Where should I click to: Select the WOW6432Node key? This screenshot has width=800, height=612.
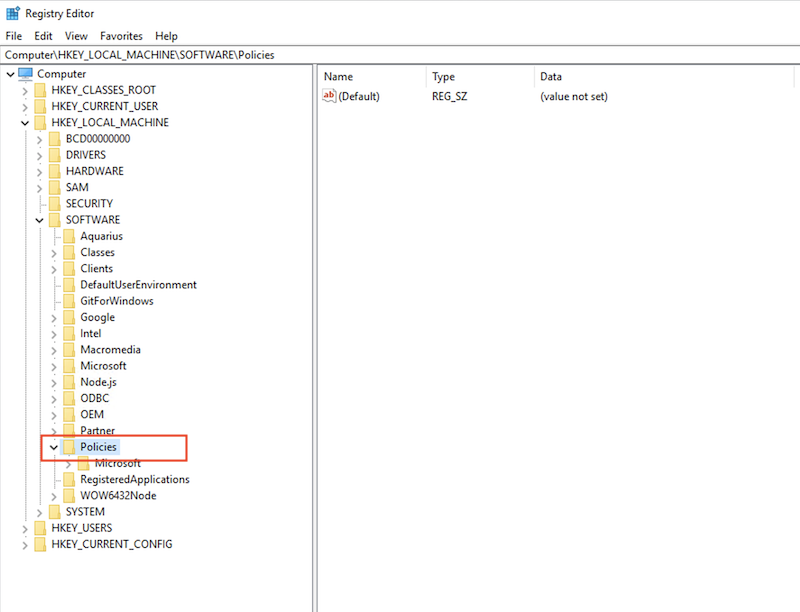[x=118, y=496]
